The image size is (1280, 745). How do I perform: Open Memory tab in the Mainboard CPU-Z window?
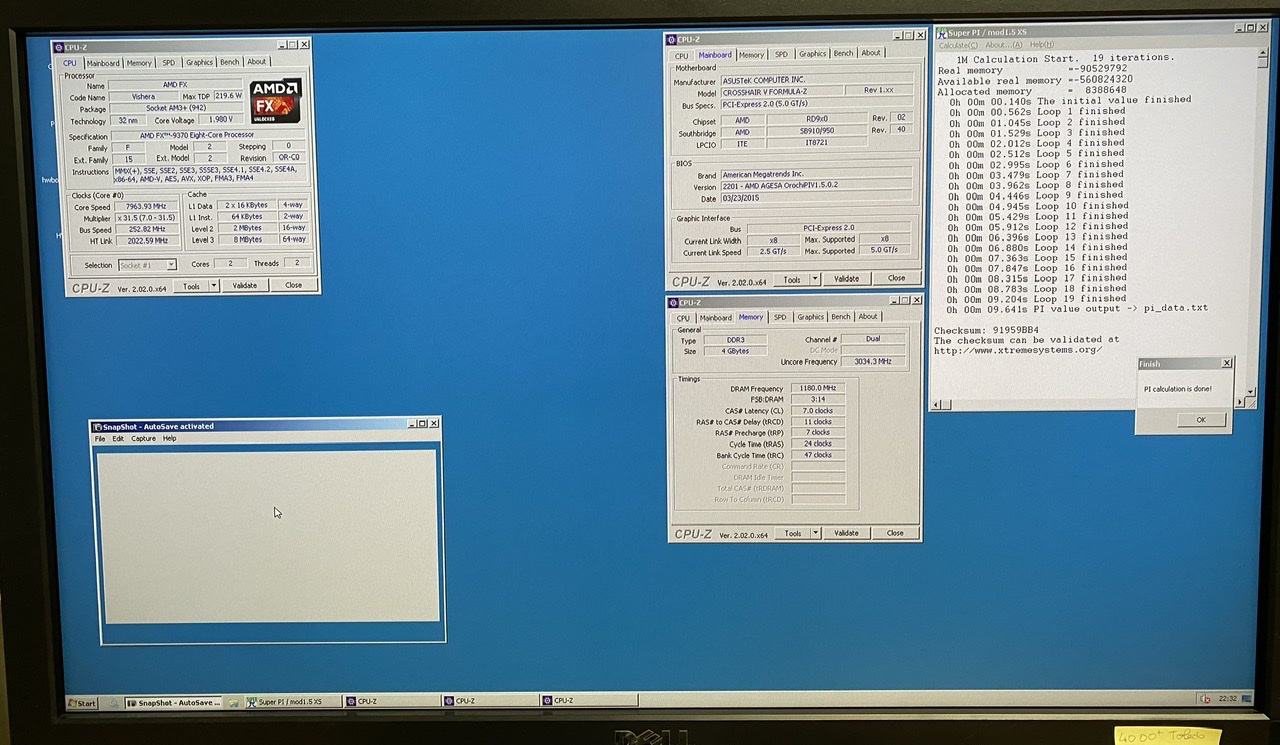pos(751,54)
